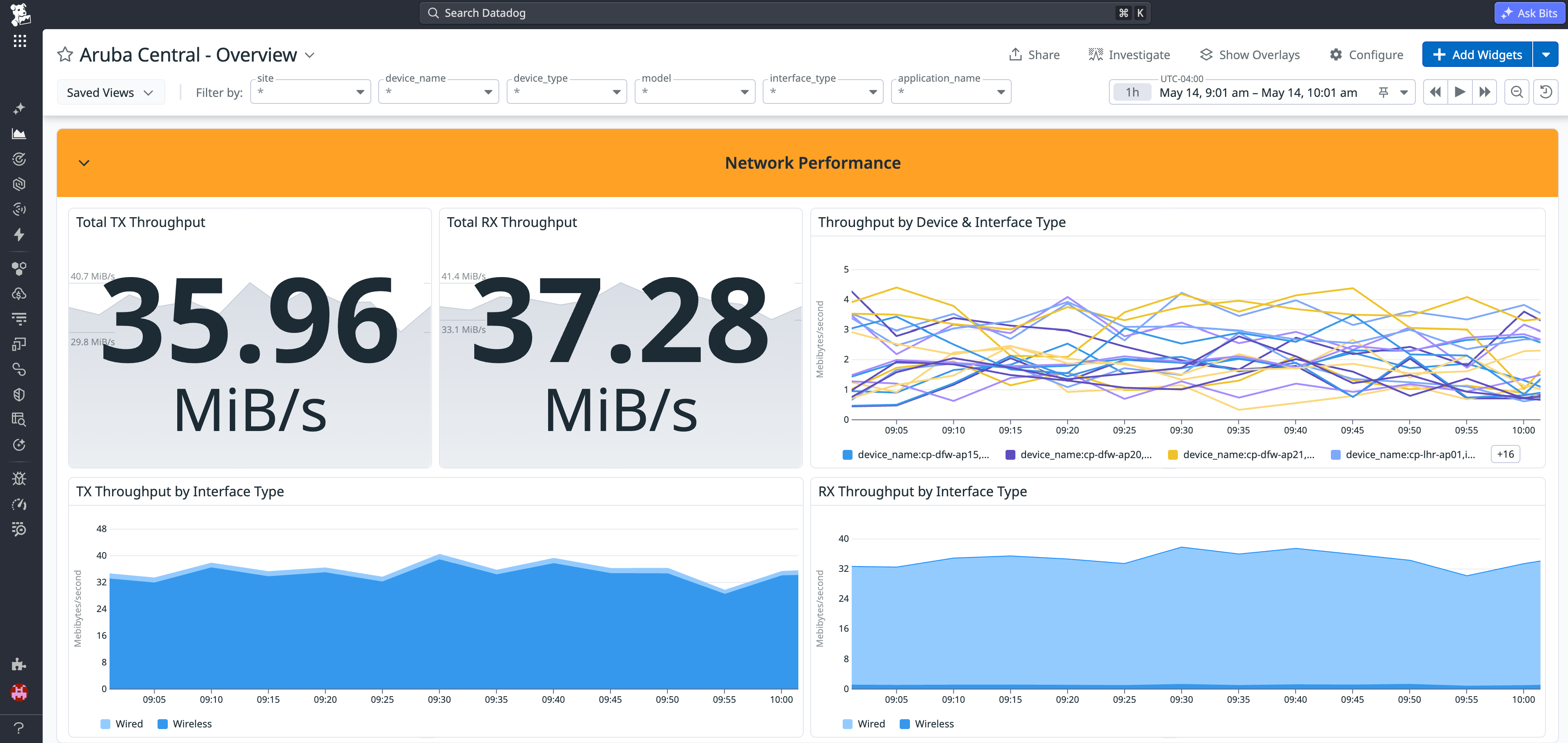Toggle cp-dfw-ap15 series in the legend
The height and width of the screenshot is (743, 1568).
[915, 454]
